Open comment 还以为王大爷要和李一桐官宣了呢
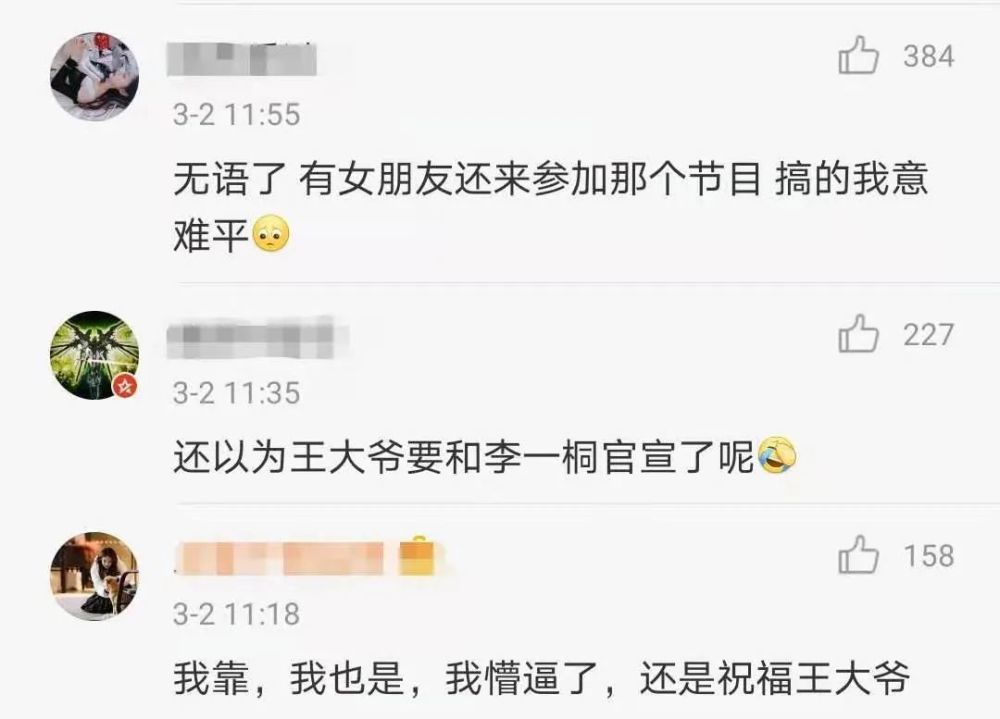 tap(485, 456)
